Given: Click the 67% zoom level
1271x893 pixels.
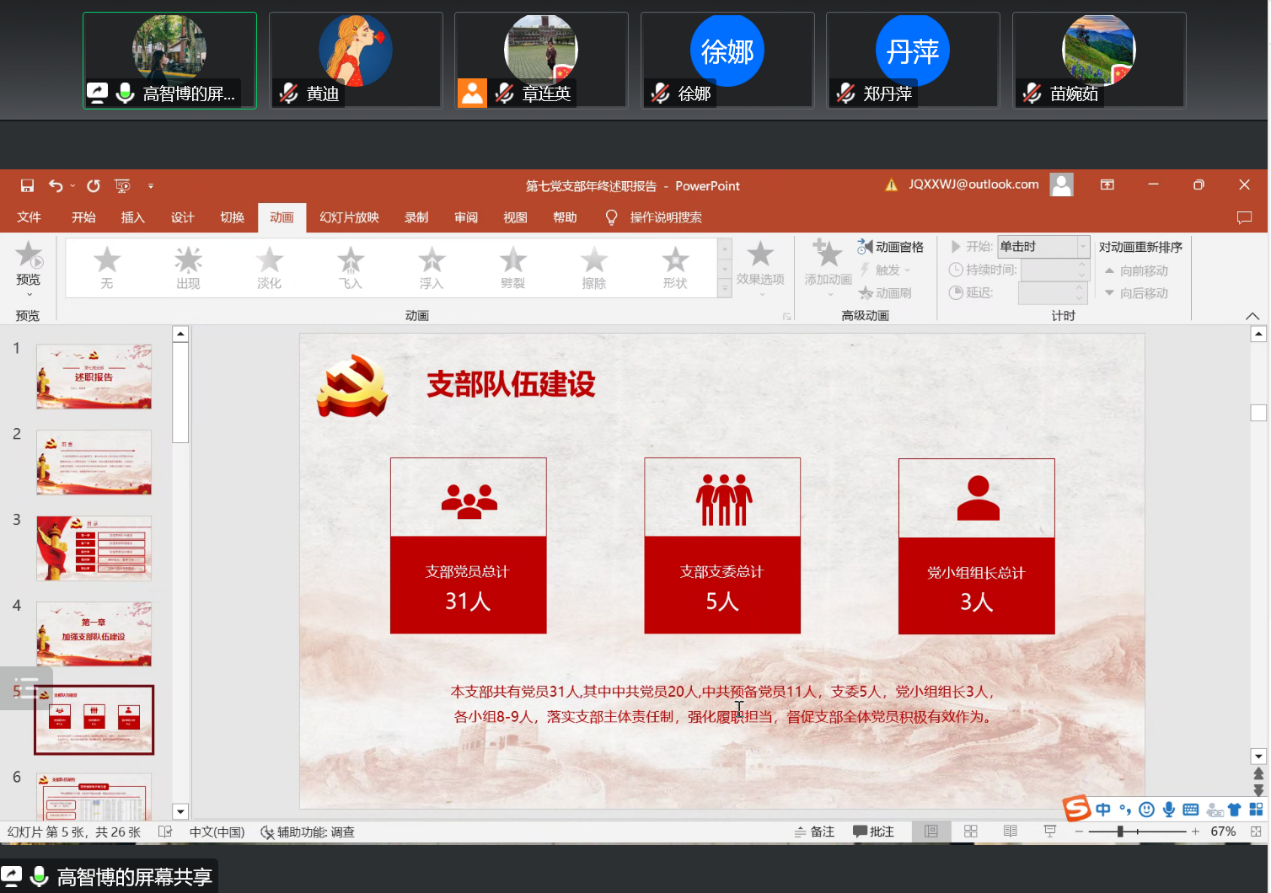Looking at the screenshot, I should pos(1223,832).
